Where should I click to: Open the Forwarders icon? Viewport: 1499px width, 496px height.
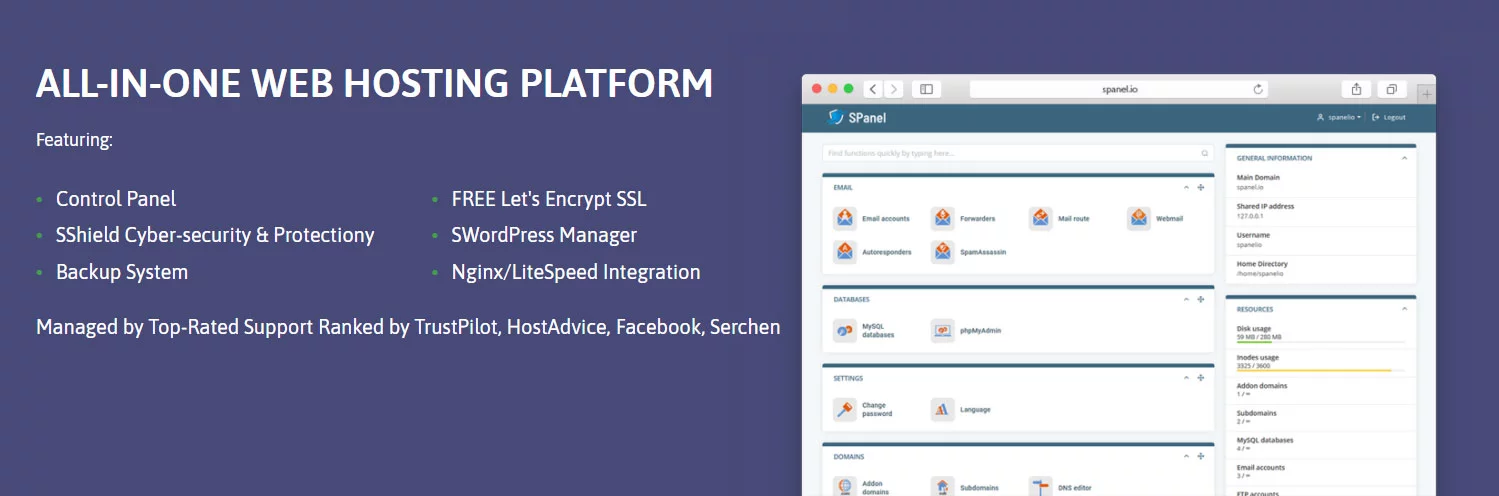[943, 218]
